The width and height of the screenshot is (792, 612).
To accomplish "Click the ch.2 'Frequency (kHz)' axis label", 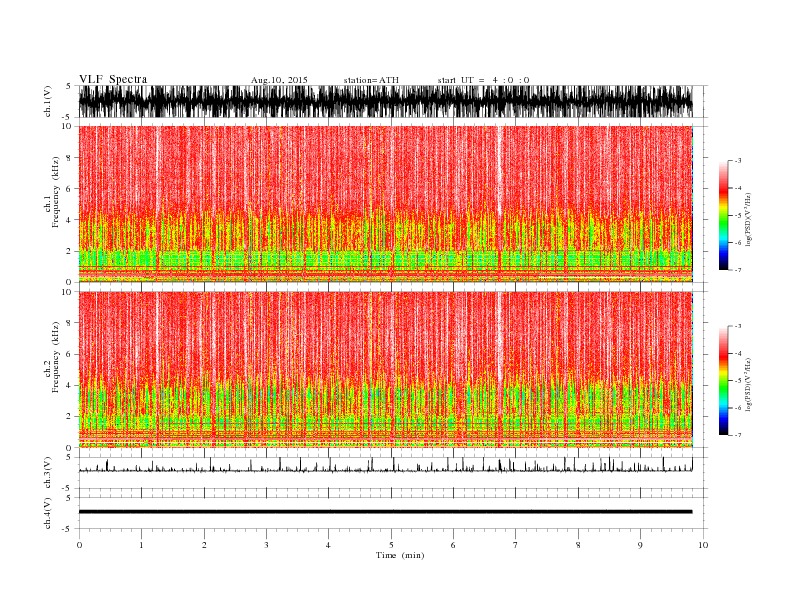I will pos(55,358).
